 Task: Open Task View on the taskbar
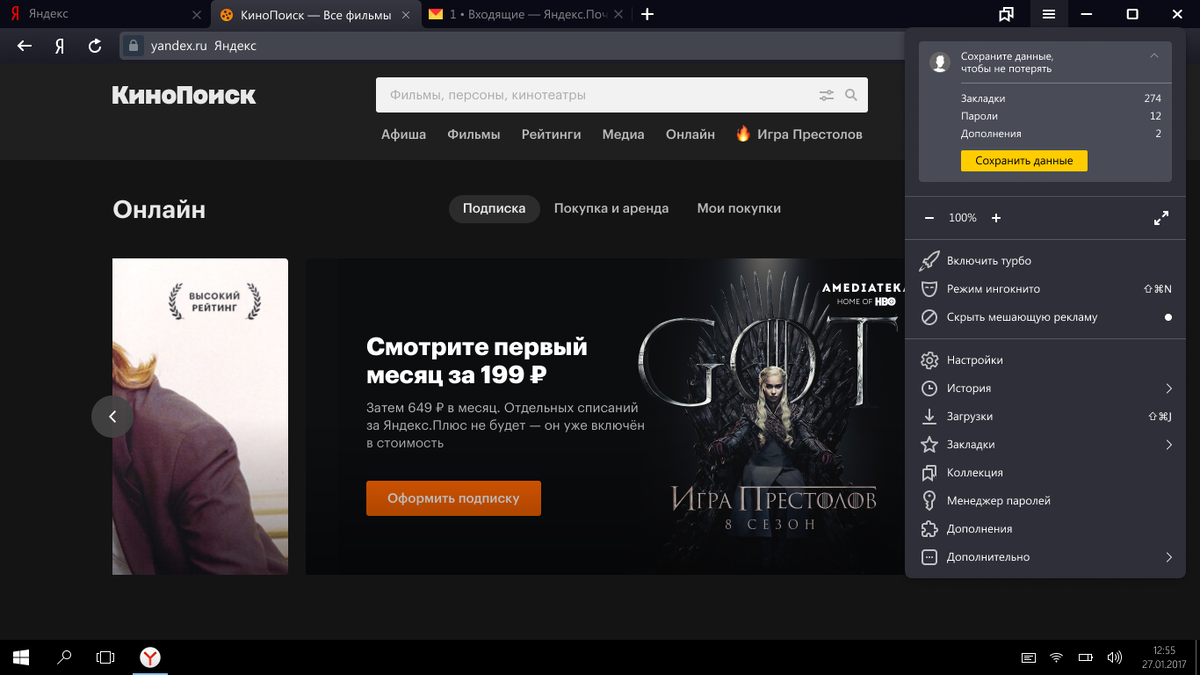105,657
